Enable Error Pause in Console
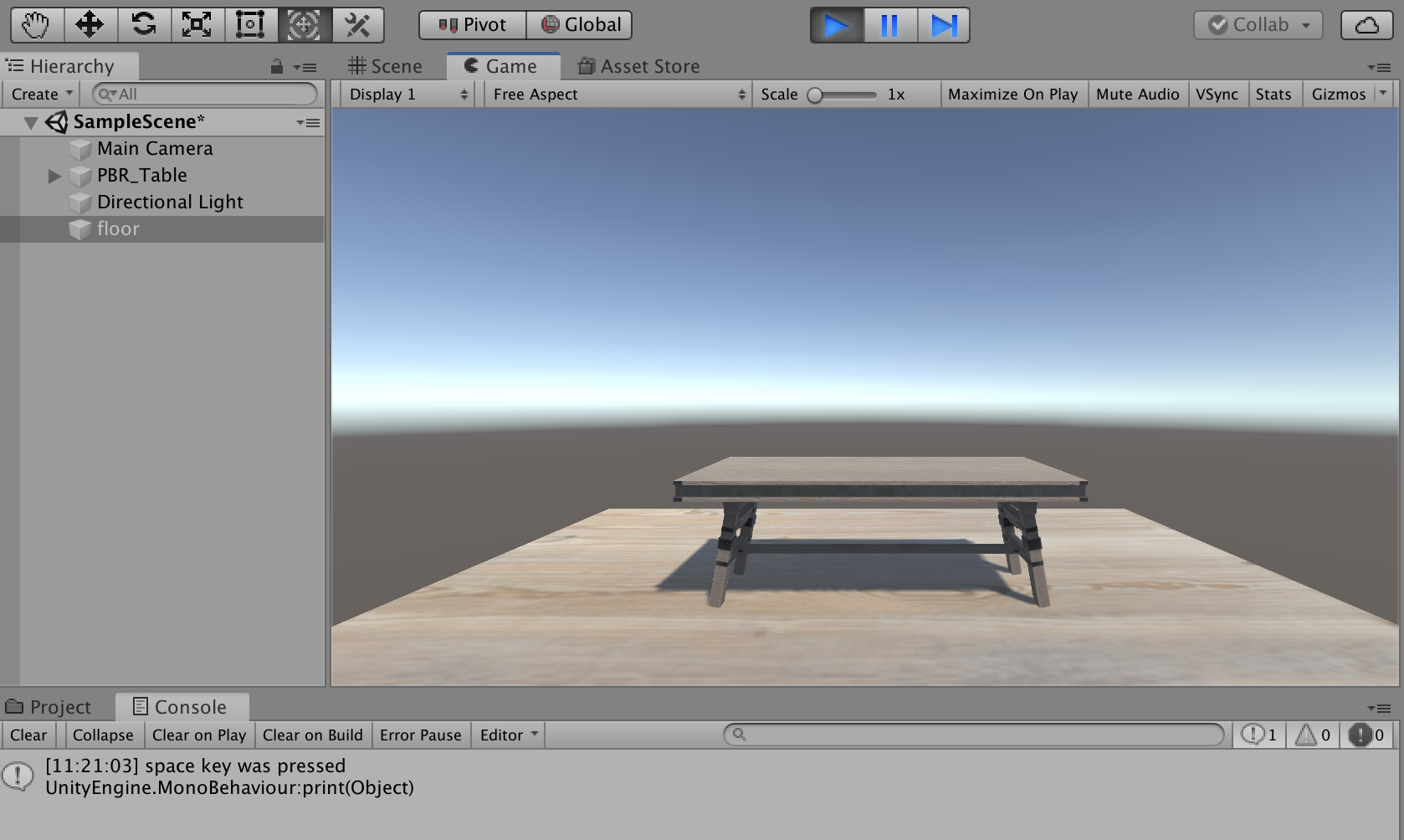 pos(421,735)
